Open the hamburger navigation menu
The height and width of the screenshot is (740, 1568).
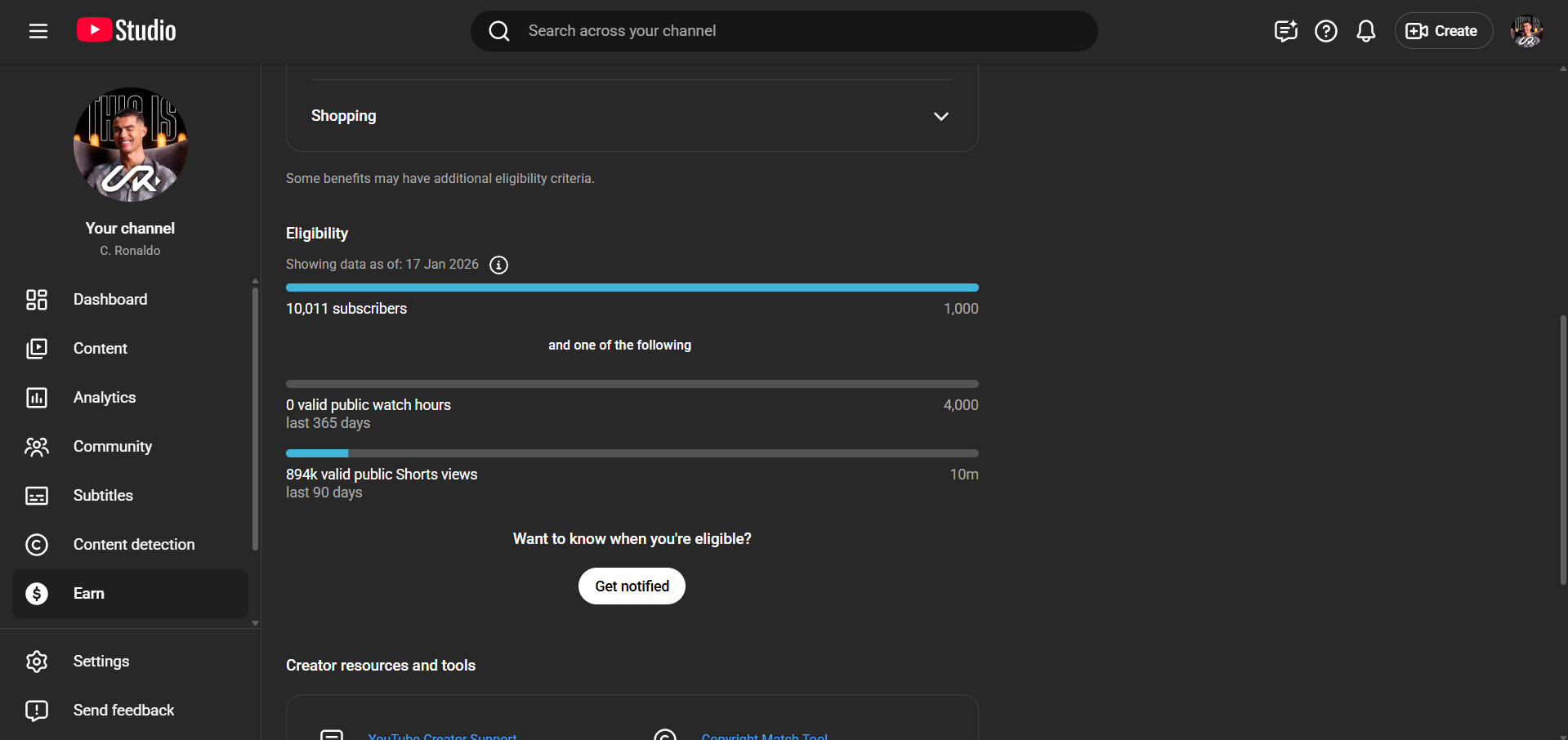tap(38, 31)
